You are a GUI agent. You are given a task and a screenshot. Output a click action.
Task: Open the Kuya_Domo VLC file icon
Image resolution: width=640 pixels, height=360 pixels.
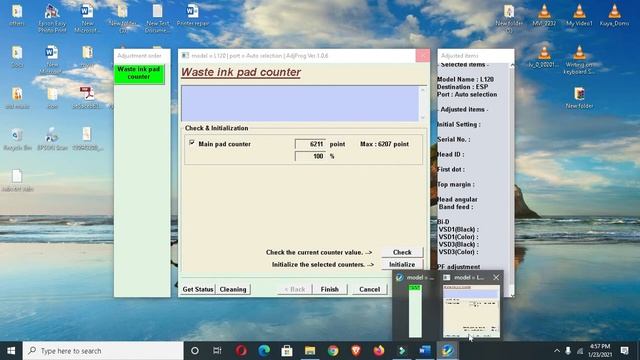click(614, 16)
